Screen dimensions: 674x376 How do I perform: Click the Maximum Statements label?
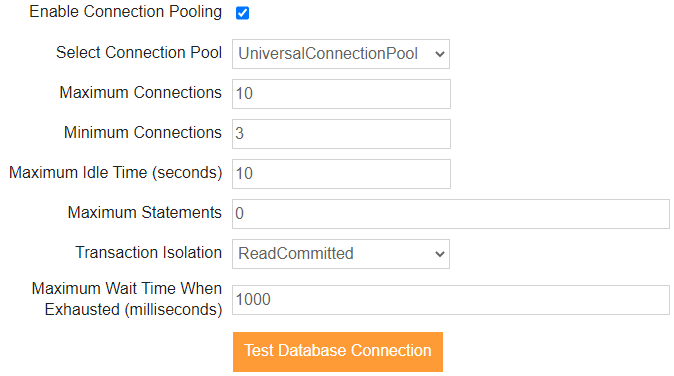(144, 212)
